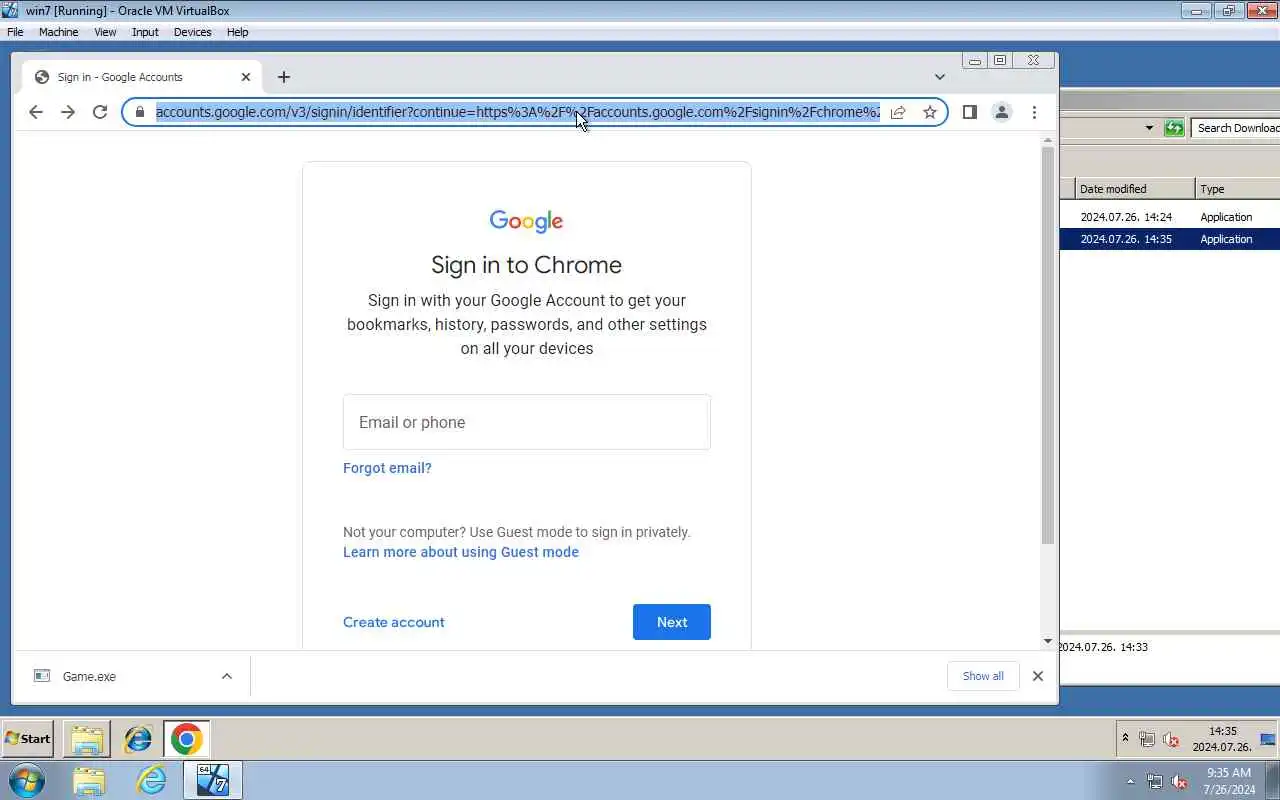The height and width of the screenshot is (800, 1280).
Task: Open Forgot email link
Action: tap(387, 468)
